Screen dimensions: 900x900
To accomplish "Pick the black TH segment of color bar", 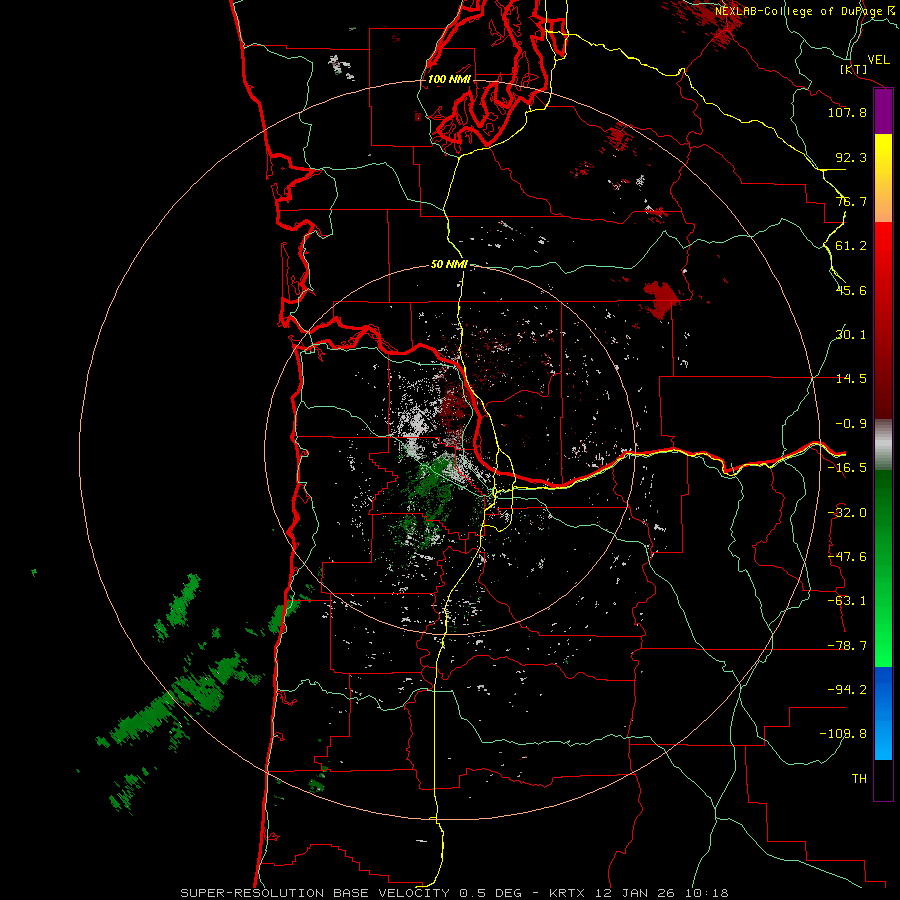I will tap(883, 779).
